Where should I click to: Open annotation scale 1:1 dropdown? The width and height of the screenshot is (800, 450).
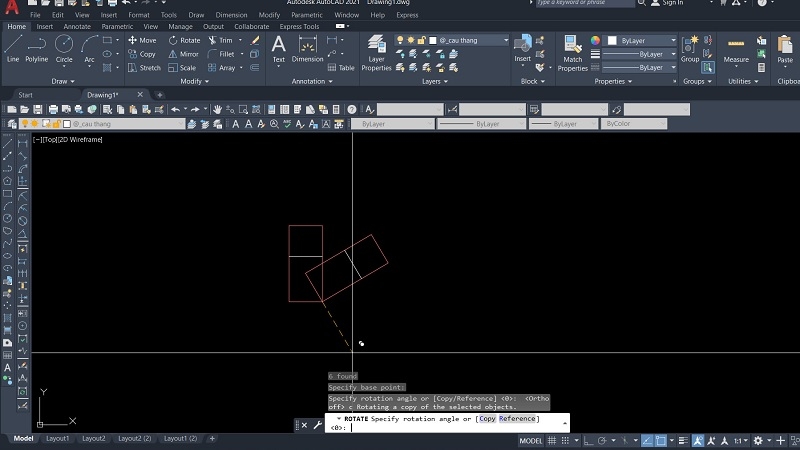point(741,440)
